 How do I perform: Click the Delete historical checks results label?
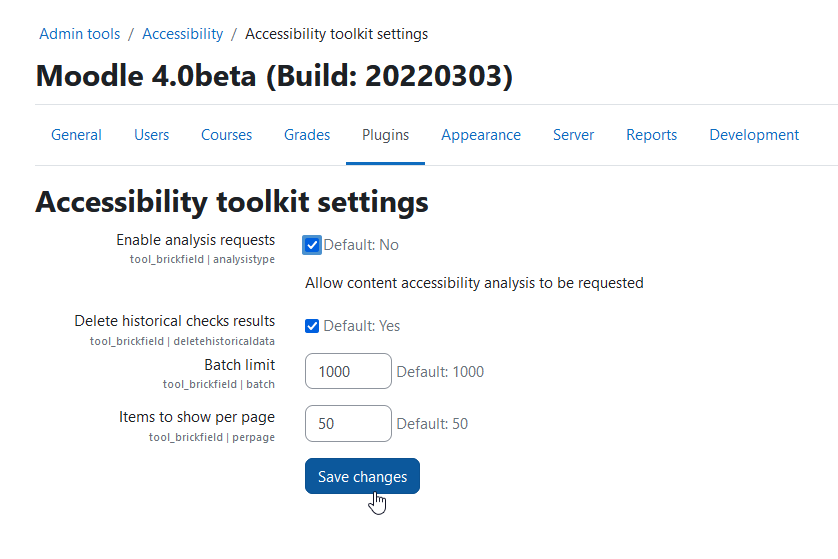coord(175,321)
